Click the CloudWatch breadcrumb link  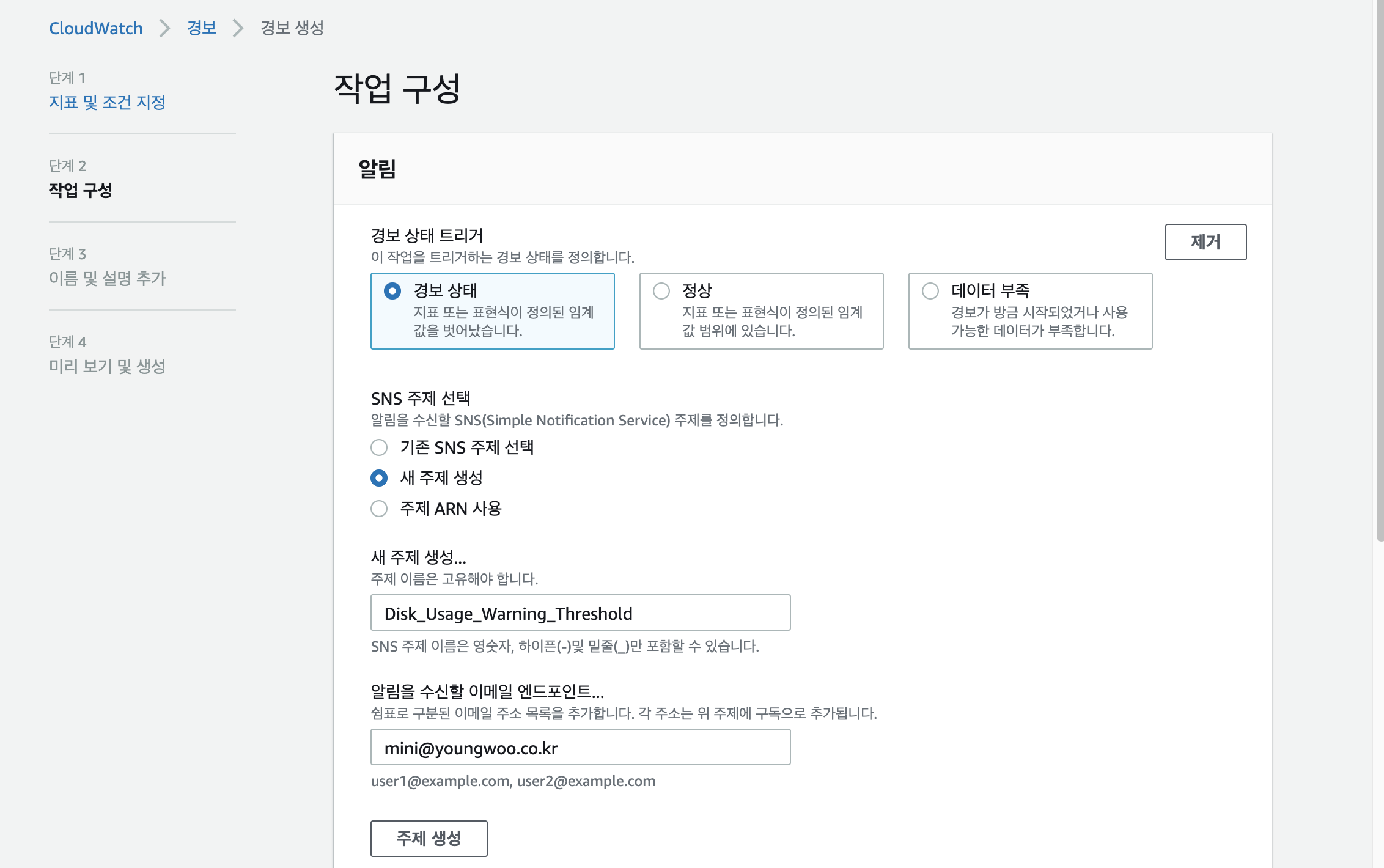coord(95,28)
